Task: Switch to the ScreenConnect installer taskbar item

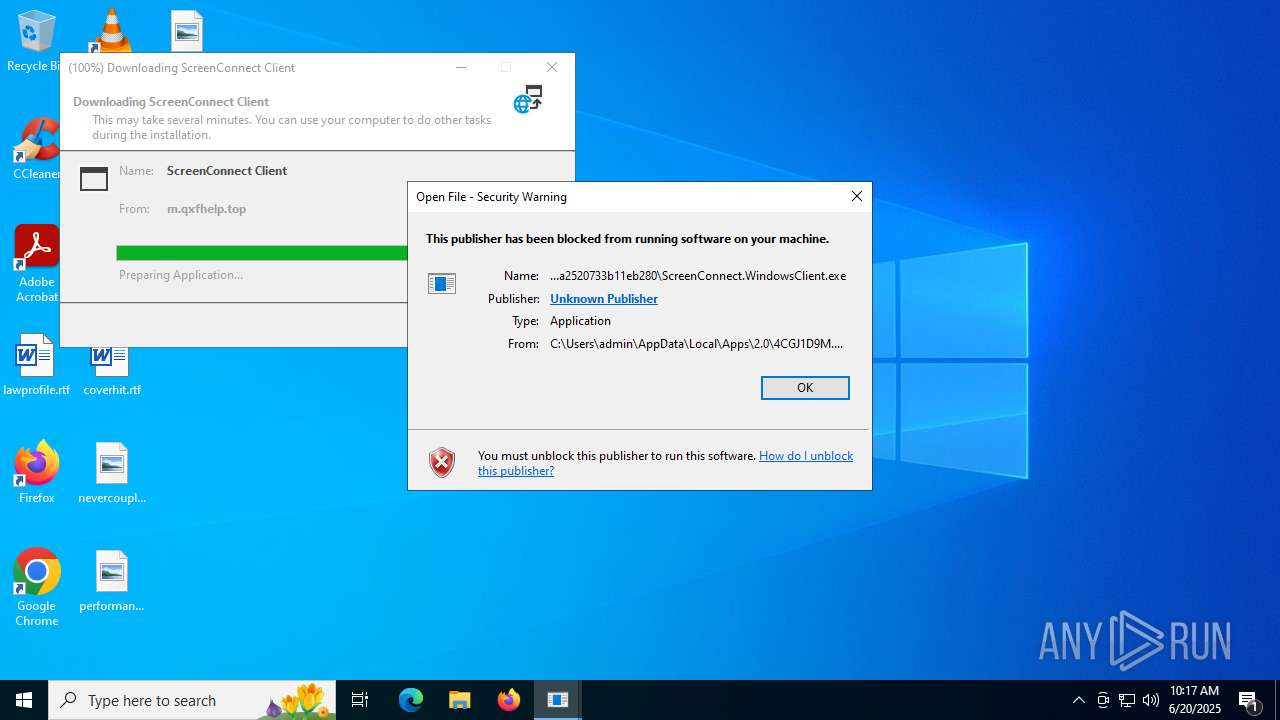Action: click(558, 700)
